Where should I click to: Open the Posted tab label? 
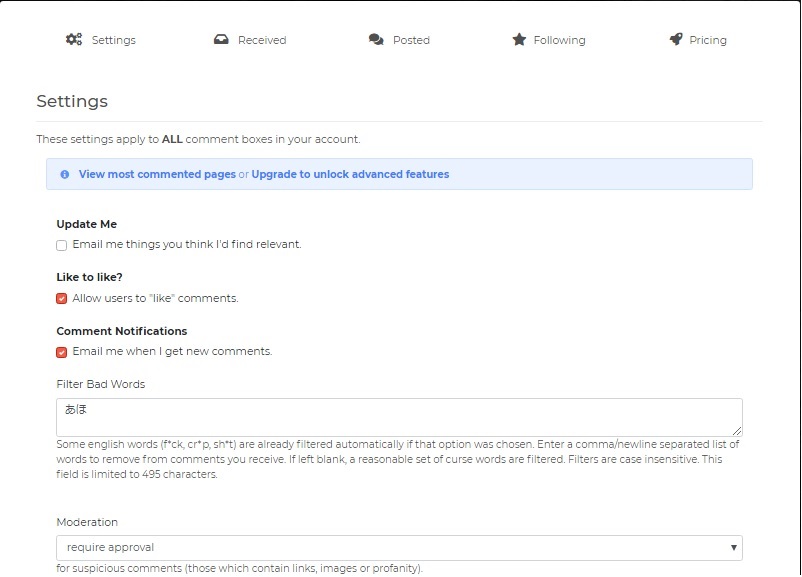pyautogui.click(x=411, y=41)
